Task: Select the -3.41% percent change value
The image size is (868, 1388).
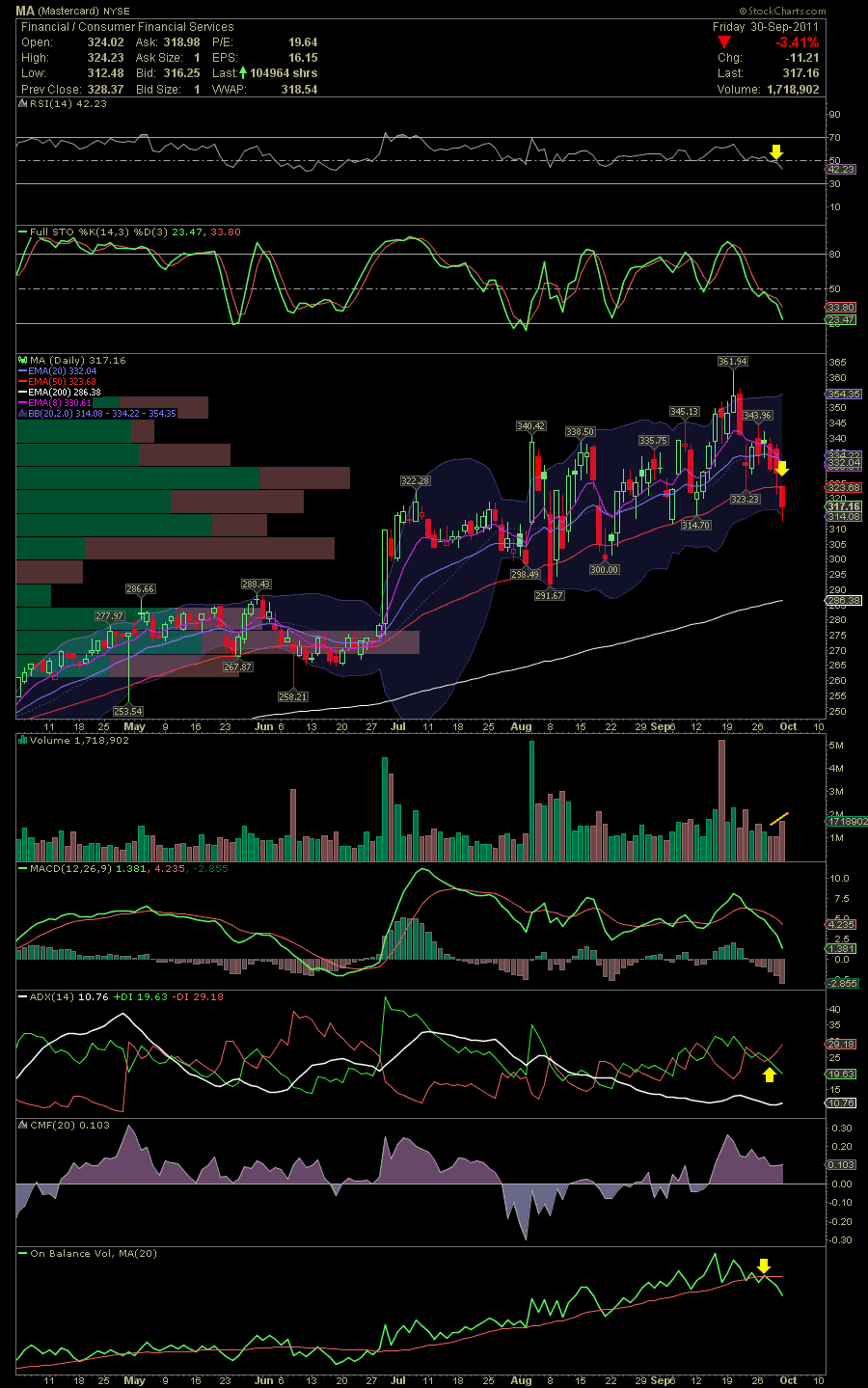Action: tap(798, 42)
